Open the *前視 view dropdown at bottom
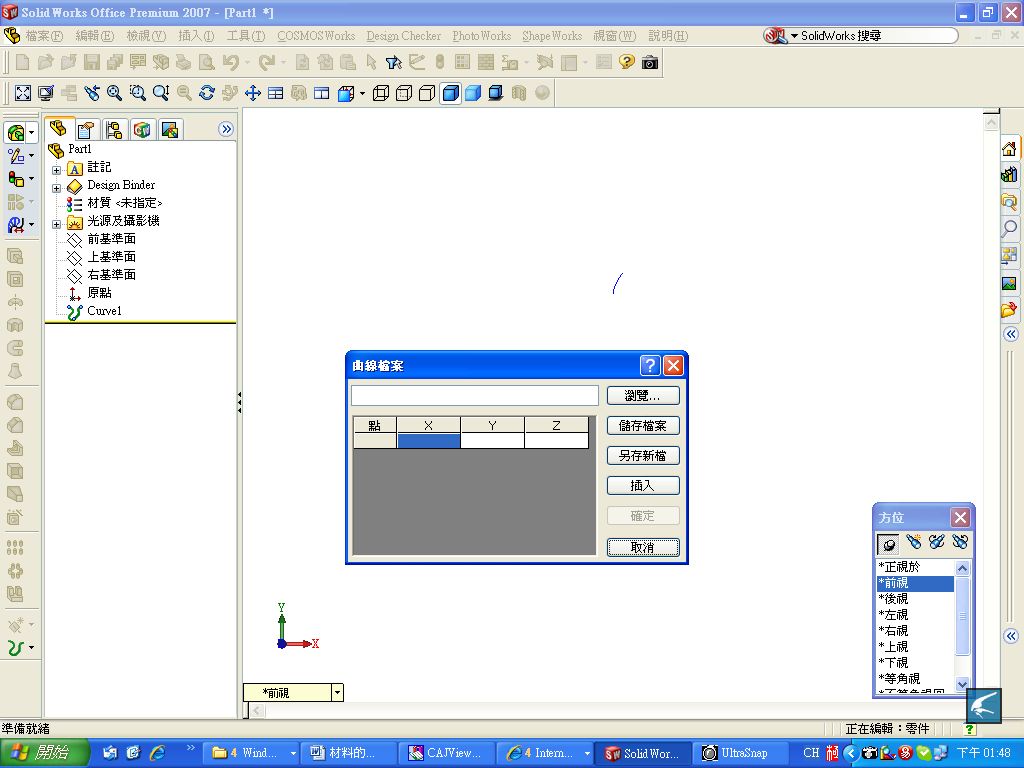Screen dimensions: 1024x768 (x=337, y=693)
